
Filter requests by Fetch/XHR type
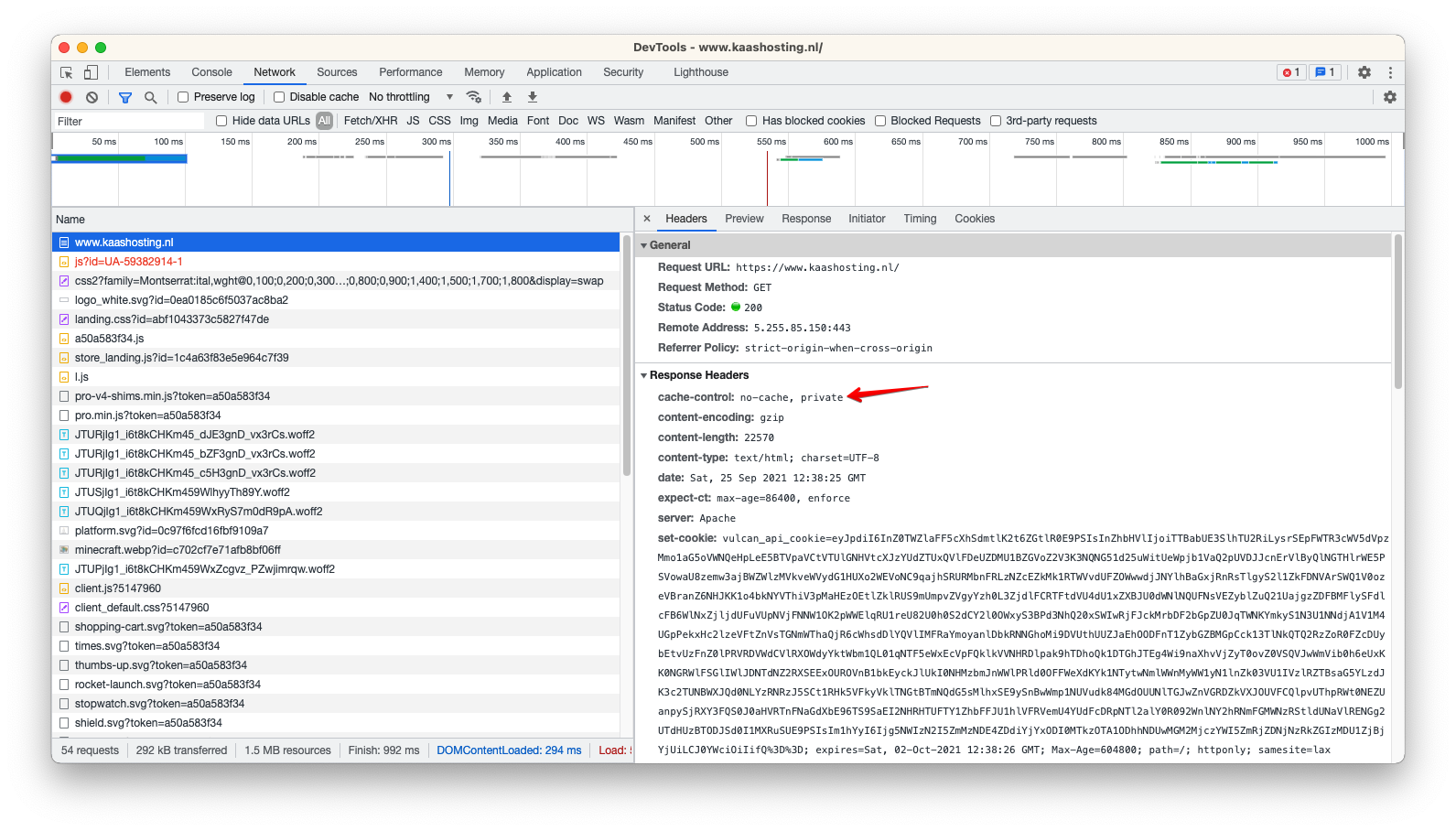pos(371,121)
